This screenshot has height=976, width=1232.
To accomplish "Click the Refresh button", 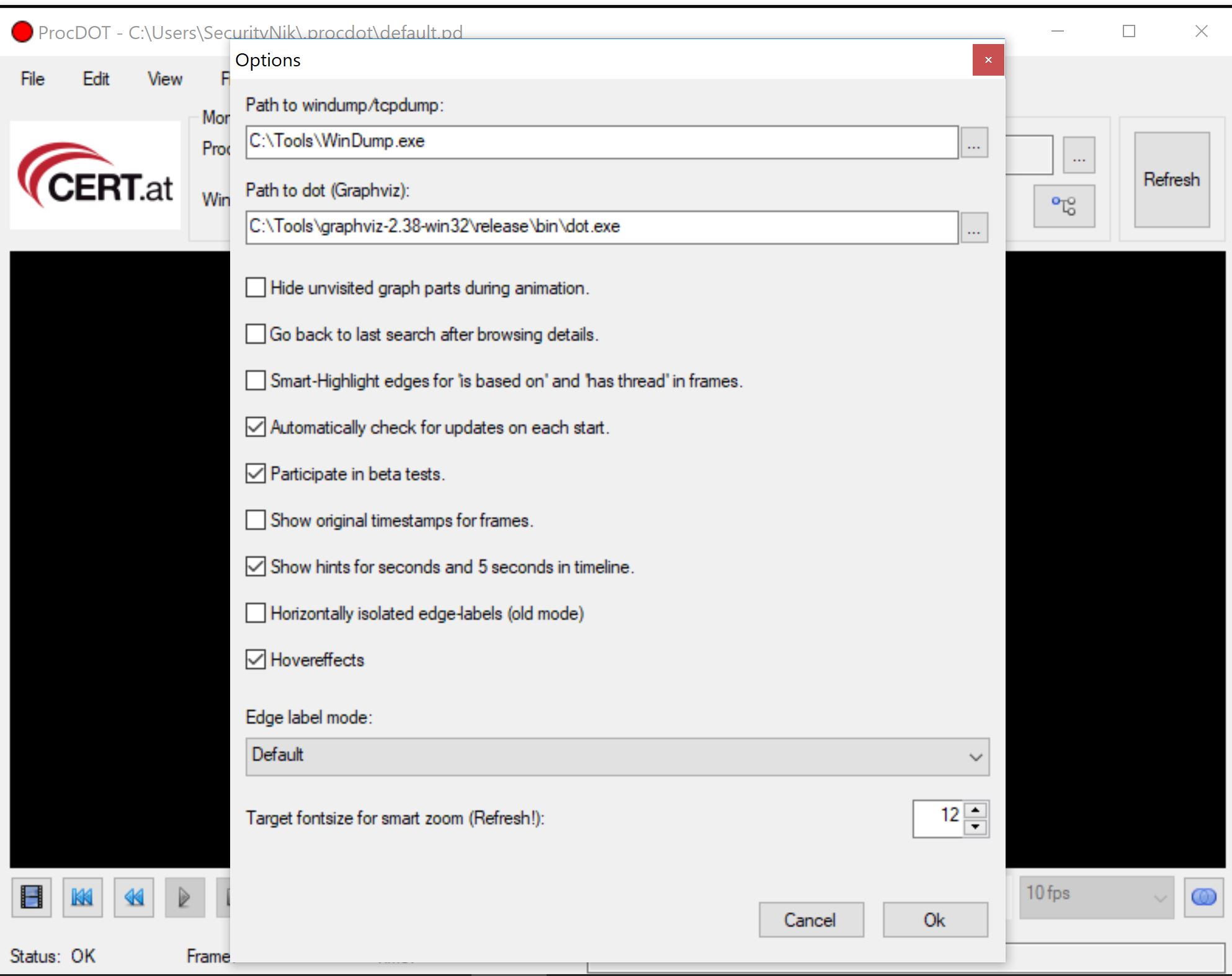I will tap(1171, 180).
